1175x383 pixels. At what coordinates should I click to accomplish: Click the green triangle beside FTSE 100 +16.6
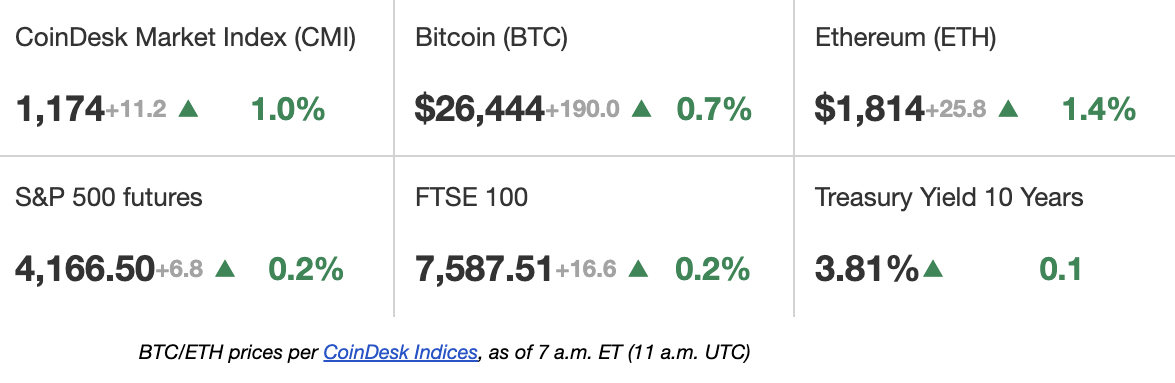pyautogui.click(x=638, y=268)
